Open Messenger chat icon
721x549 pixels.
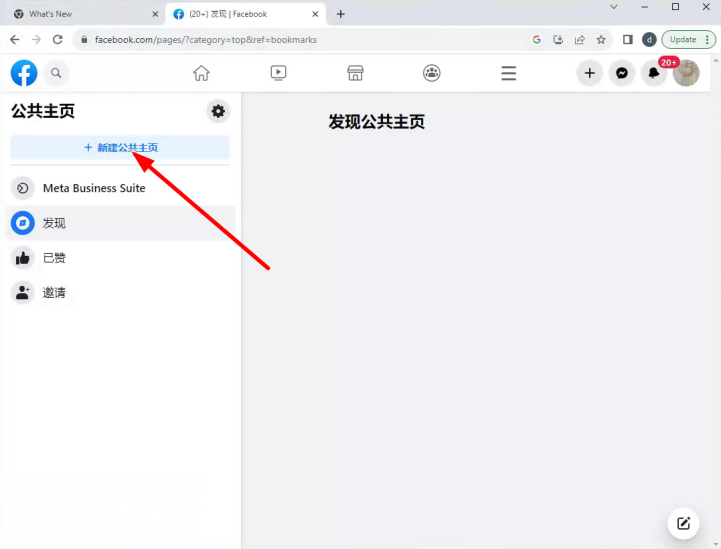click(622, 73)
